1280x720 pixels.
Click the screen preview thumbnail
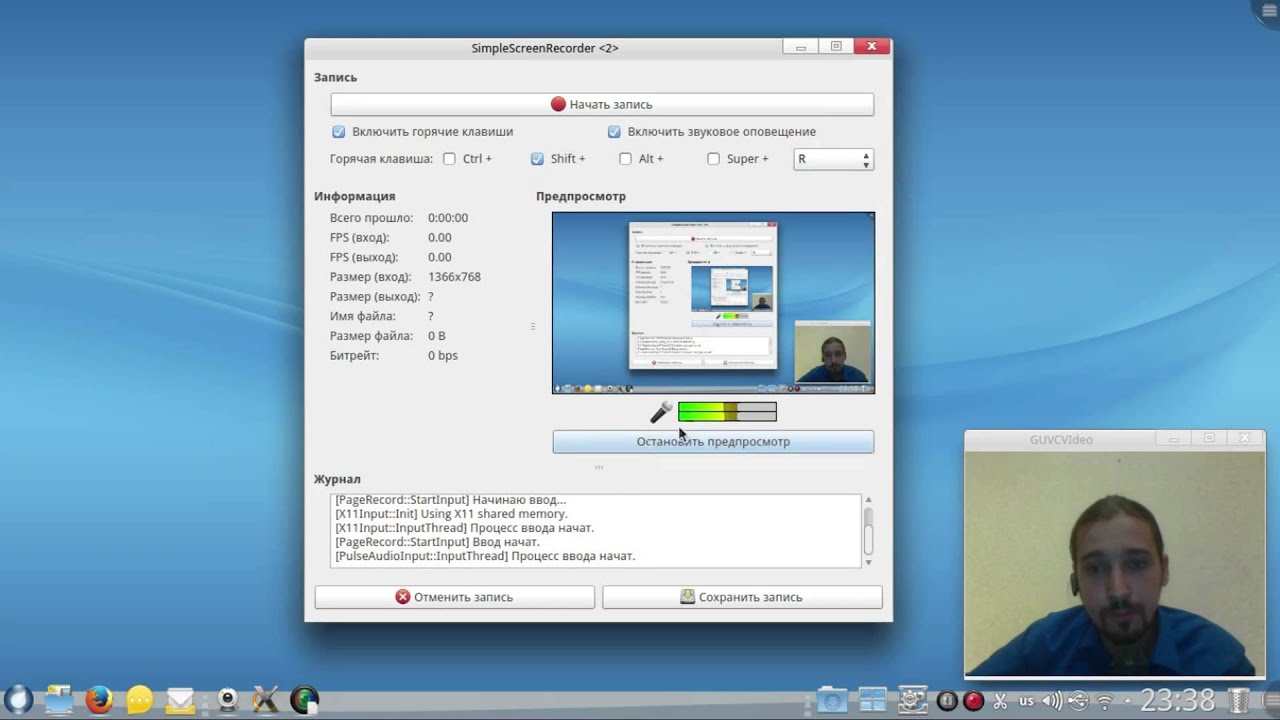click(713, 302)
